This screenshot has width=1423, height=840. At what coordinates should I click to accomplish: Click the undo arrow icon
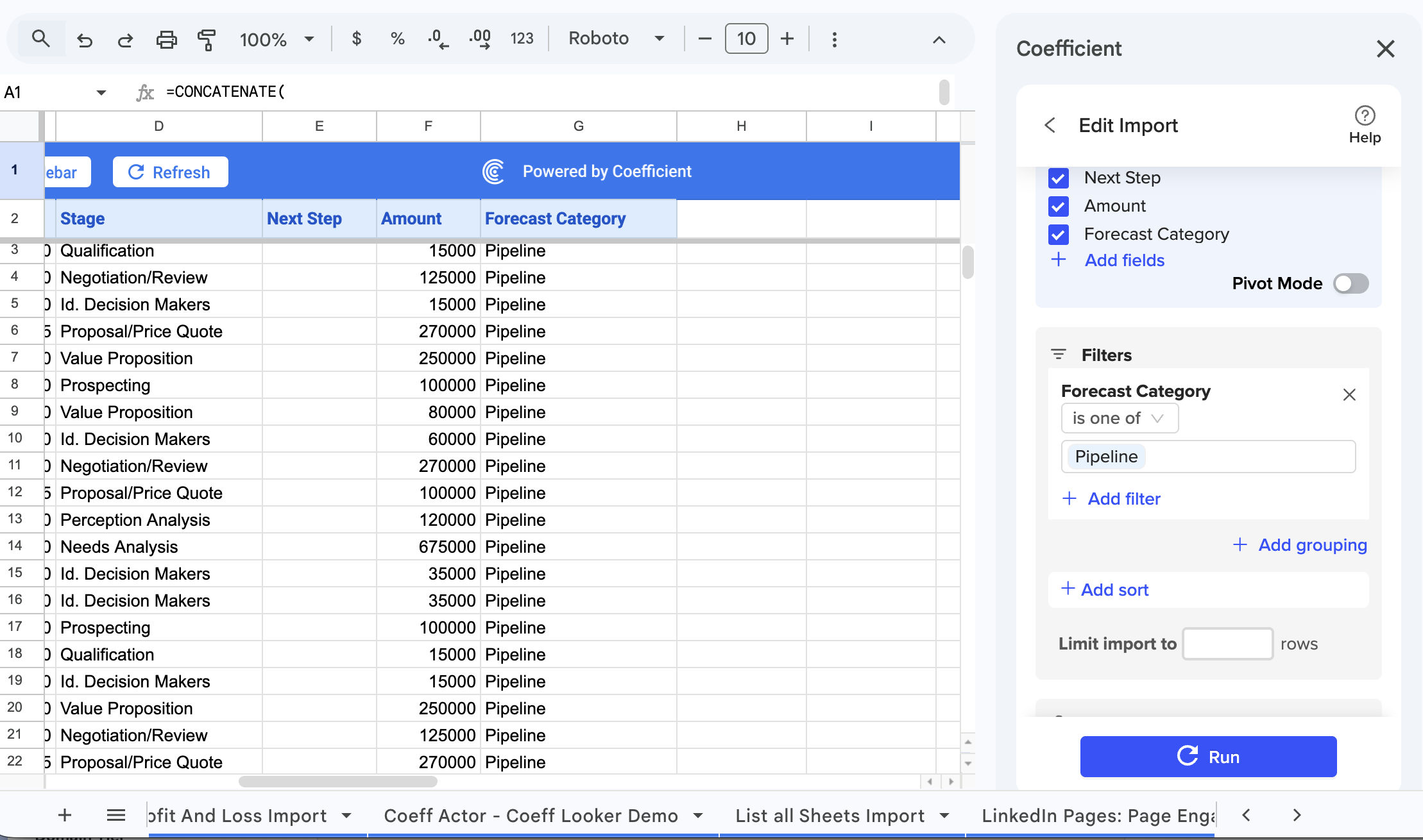coord(85,40)
